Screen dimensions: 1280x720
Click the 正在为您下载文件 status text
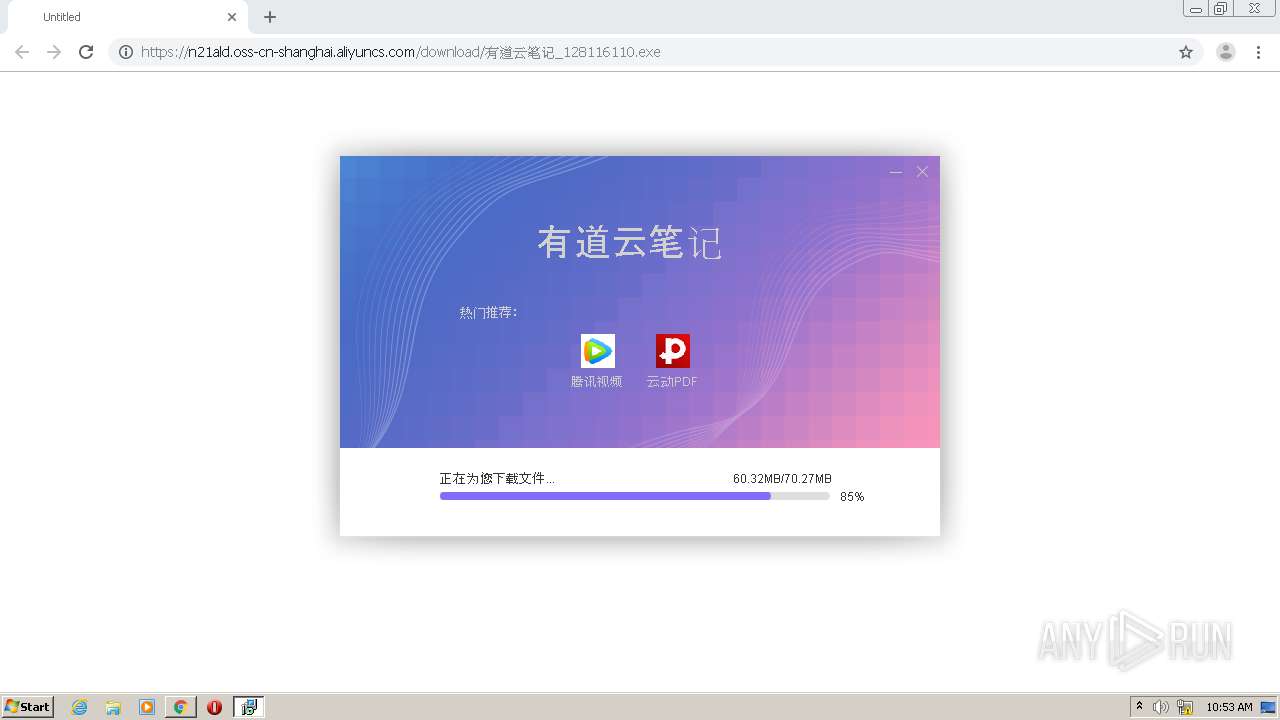coord(497,479)
